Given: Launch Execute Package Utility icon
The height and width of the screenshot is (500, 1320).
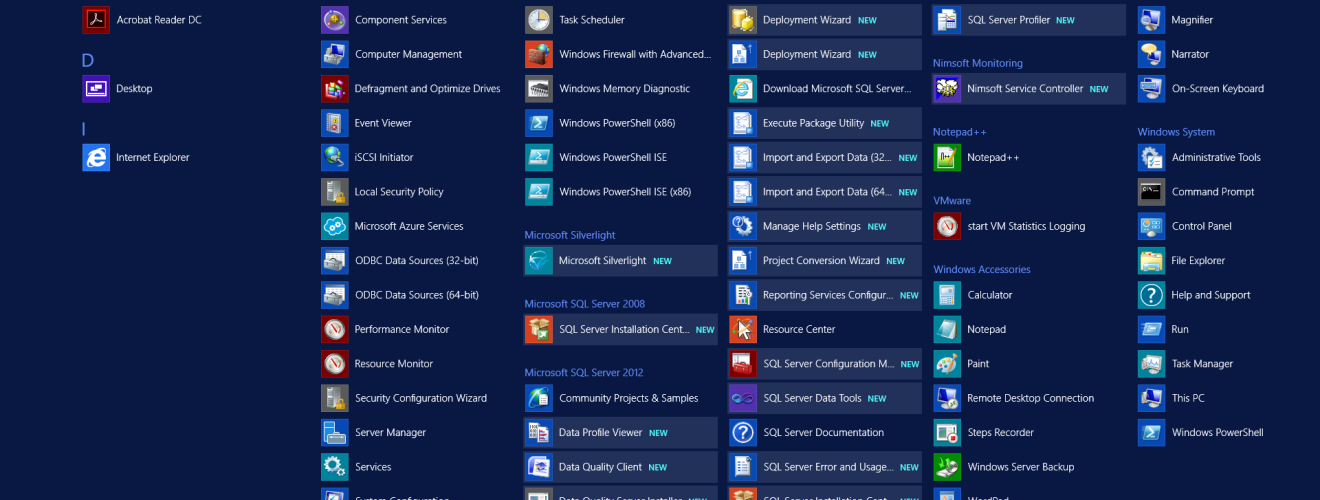Looking at the screenshot, I should click(743, 123).
